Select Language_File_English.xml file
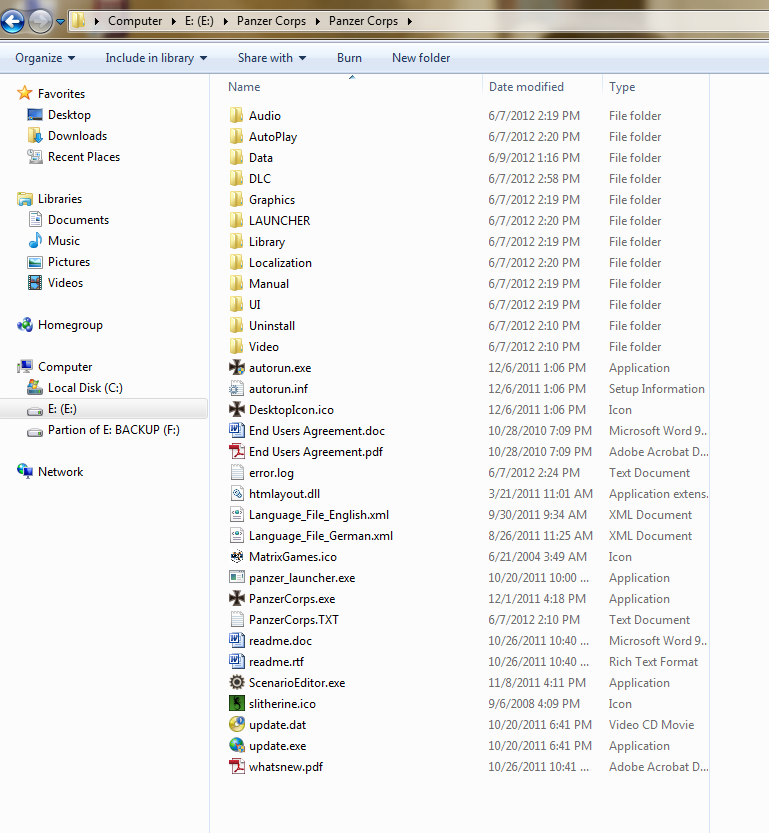The width and height of the screenshot is (769, 833). [319, 515]
